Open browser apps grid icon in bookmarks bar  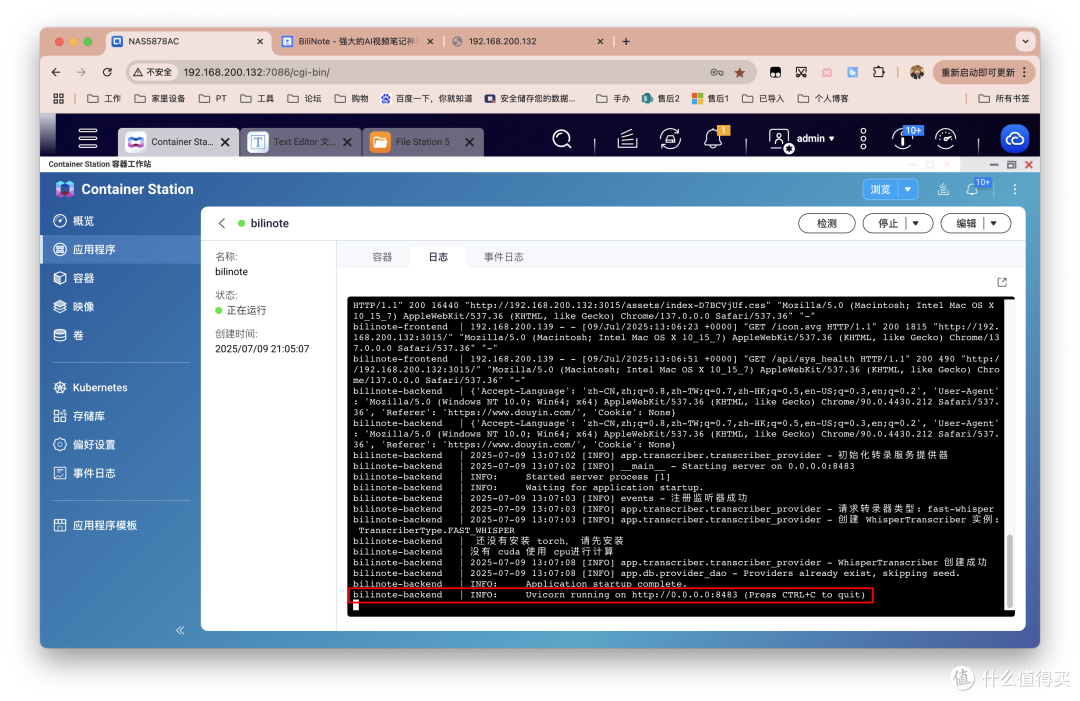[x=59, y=98]
